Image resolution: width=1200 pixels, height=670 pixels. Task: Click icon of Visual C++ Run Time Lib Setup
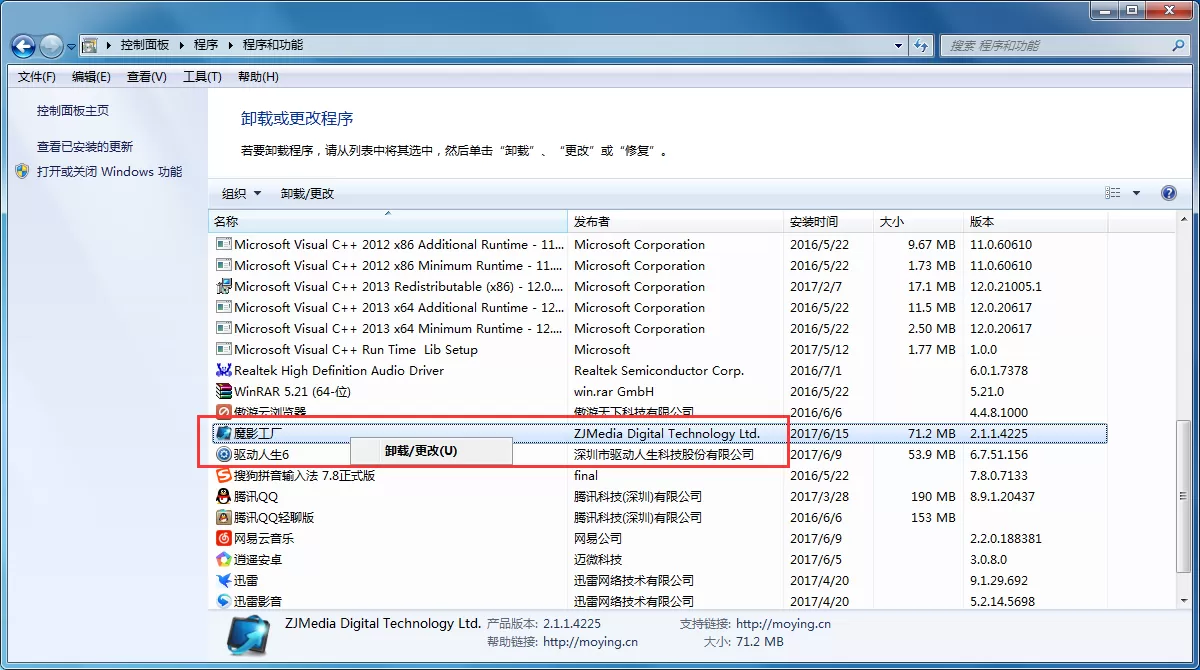pyautogui.click(x=224, y=349)
